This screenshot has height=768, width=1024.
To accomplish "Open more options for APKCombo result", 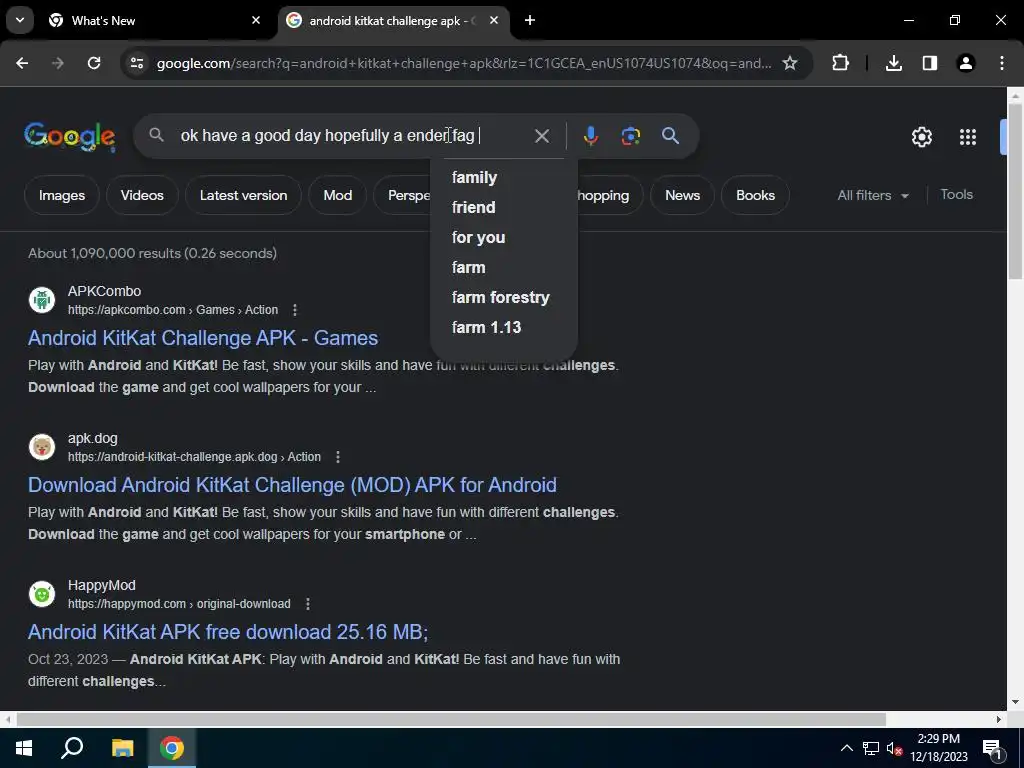I will click(295, 310).
